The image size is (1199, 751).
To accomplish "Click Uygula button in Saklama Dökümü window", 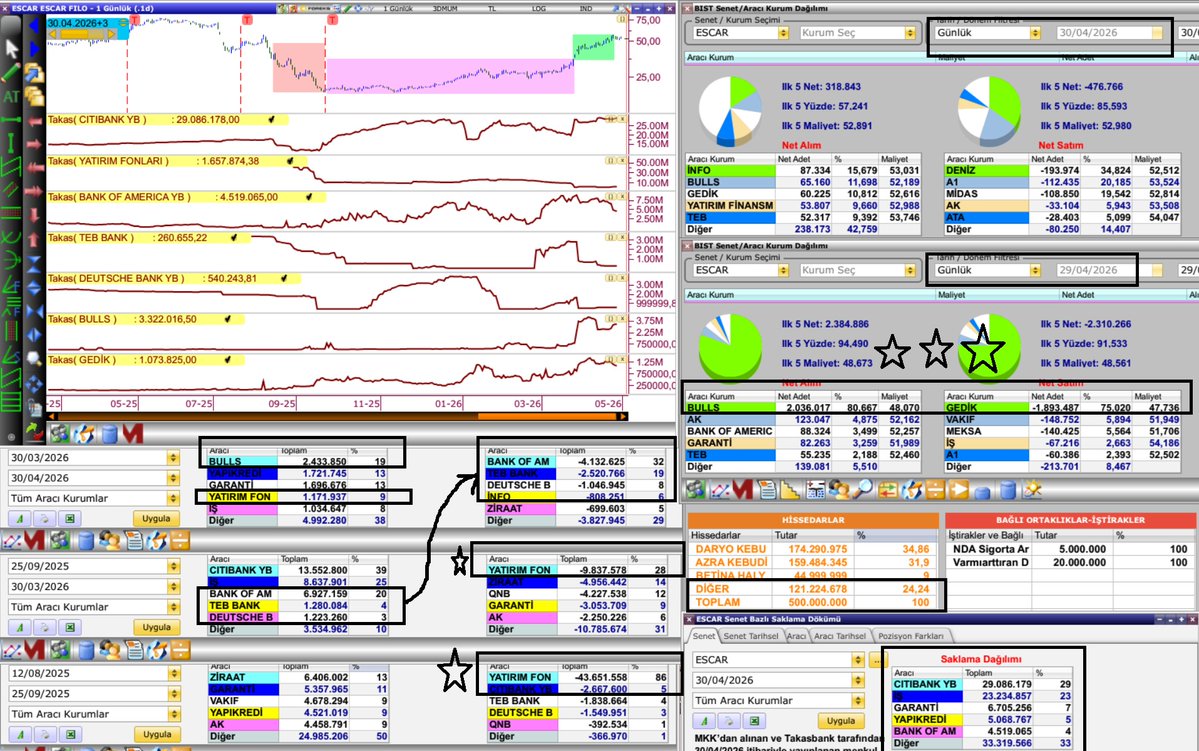I will point(840,720).
